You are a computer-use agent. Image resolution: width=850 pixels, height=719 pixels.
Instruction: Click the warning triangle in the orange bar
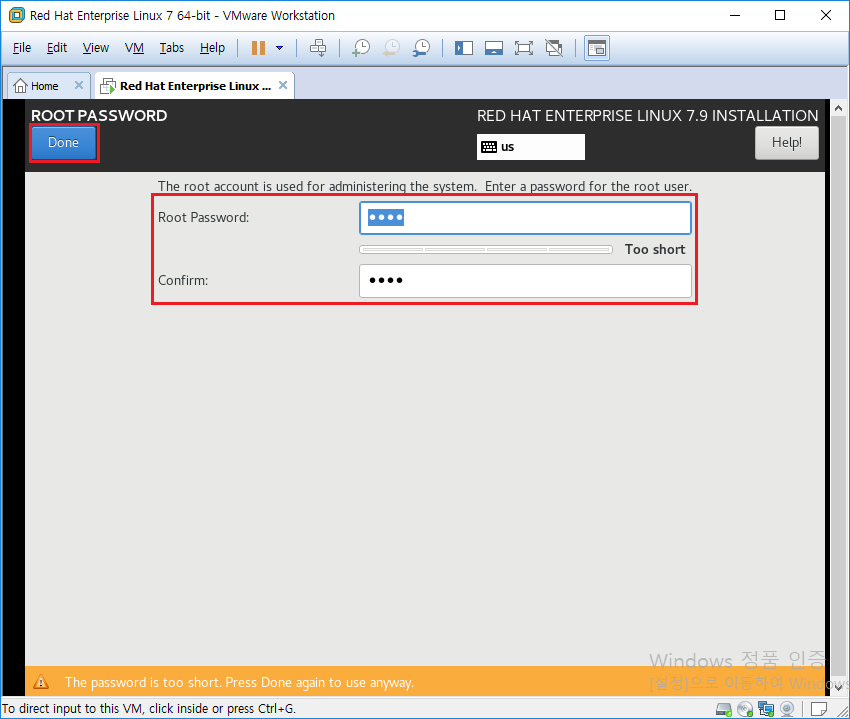41,682
